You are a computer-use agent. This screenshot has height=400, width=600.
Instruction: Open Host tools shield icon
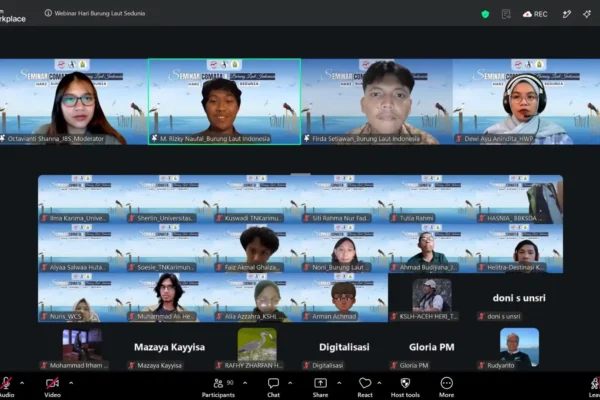[405, 383]
